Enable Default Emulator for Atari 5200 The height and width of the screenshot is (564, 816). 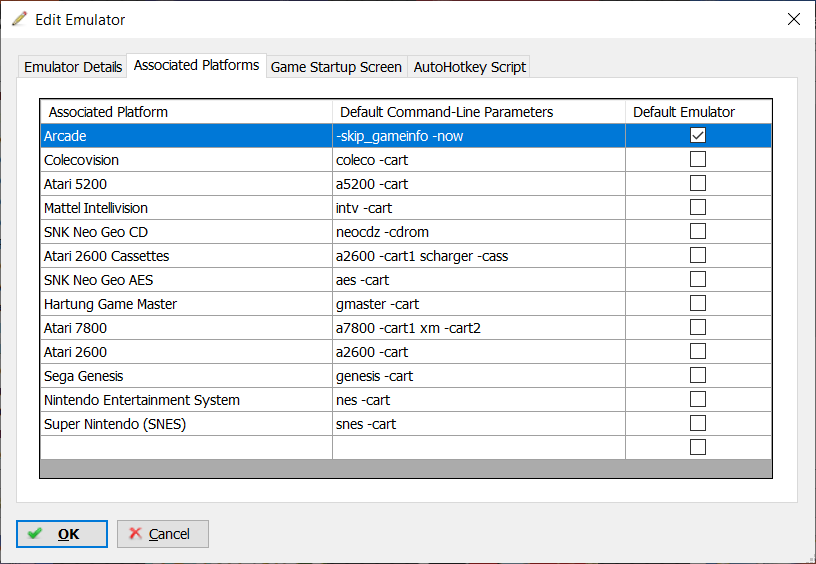698,183
